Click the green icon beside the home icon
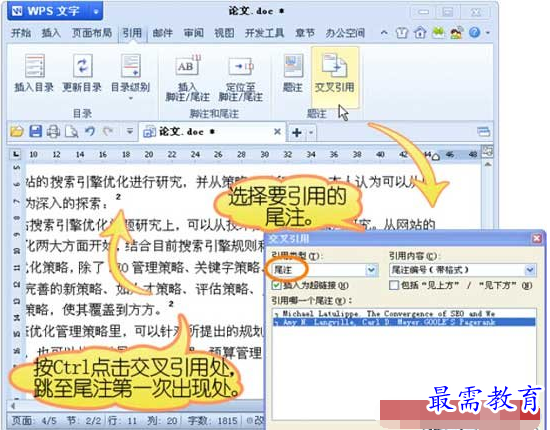 (438, 33)
